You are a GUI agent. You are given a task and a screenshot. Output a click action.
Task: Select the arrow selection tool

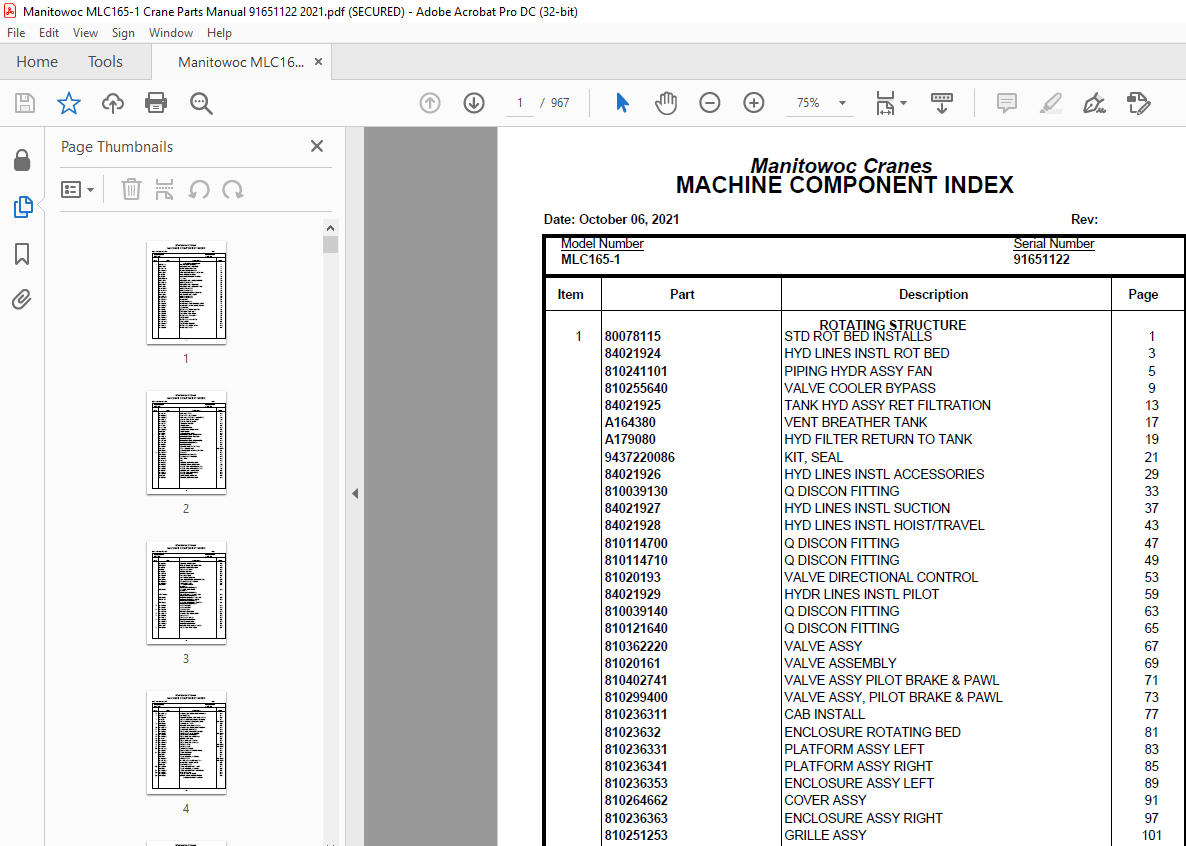(622, 103)
